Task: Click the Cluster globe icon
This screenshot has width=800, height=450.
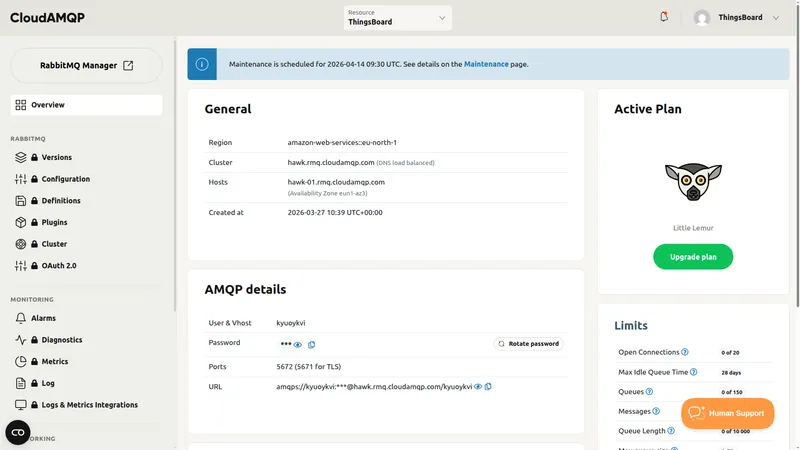Action: 20,244
